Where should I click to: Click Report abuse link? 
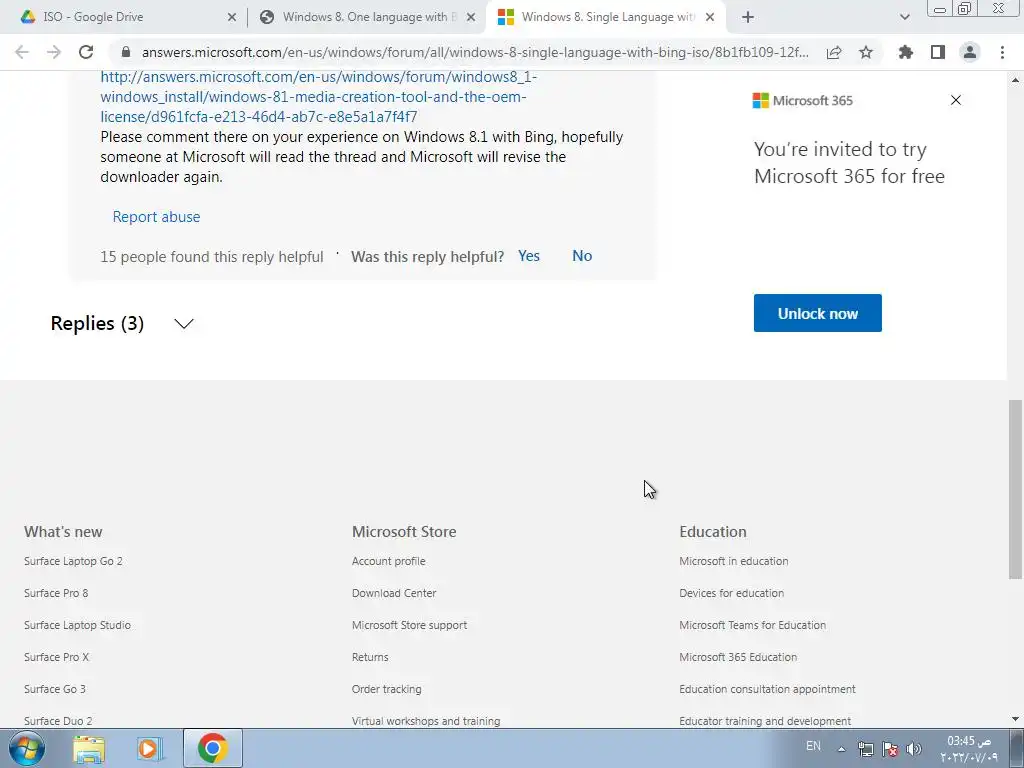(156, 217)
